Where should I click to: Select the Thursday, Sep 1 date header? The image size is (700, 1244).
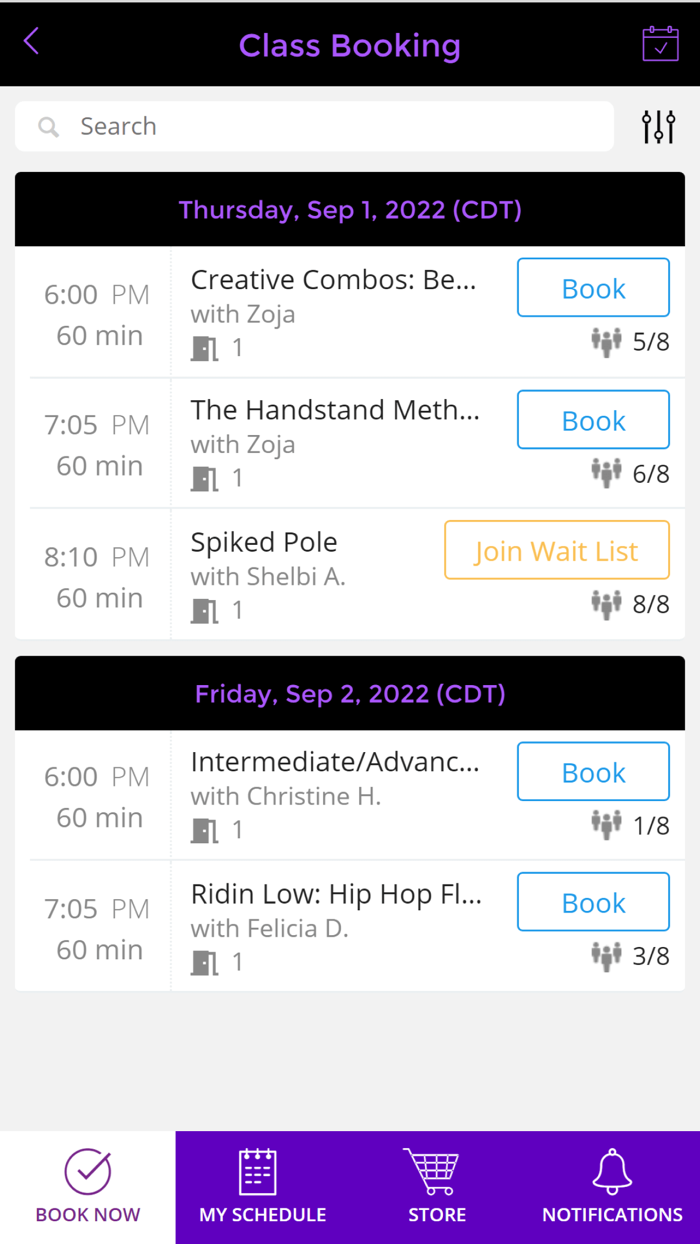click(x=350, y=210)
